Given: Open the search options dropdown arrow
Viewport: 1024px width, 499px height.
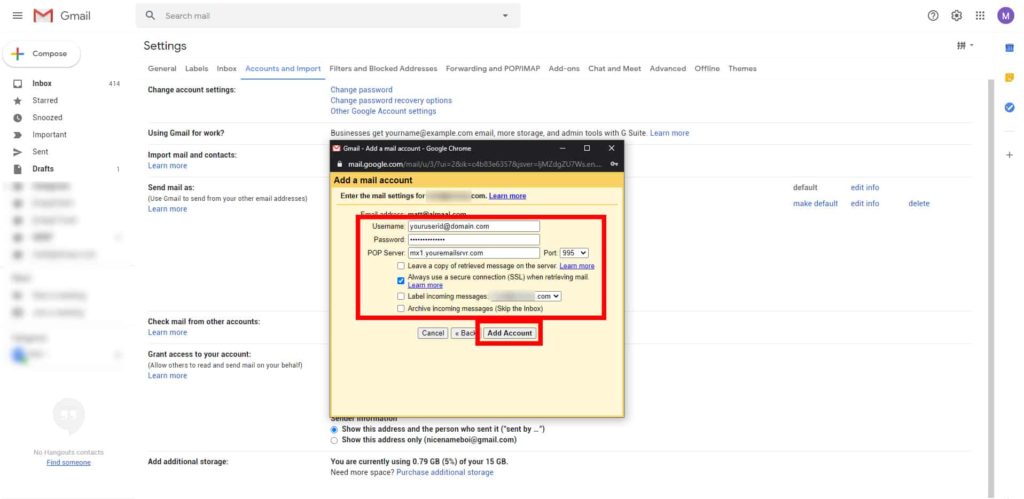Looking at the screenshot, I should [x=505, y=16].
